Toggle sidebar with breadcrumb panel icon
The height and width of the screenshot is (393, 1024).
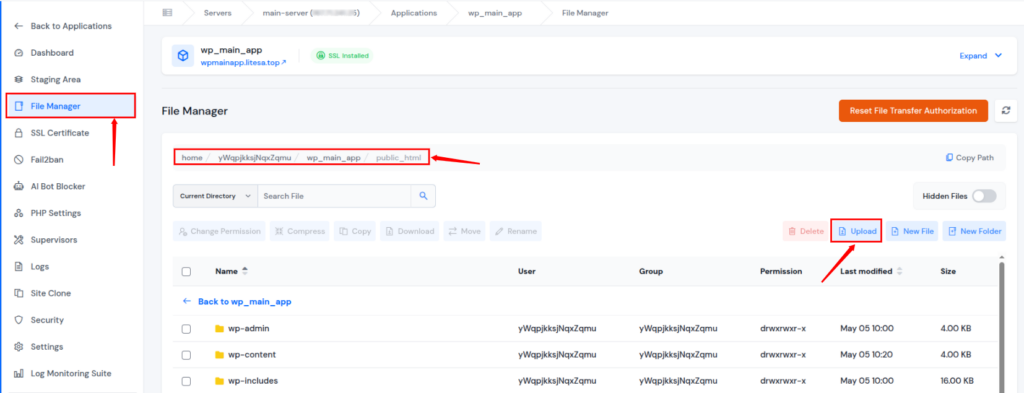[x=167, y=12]
